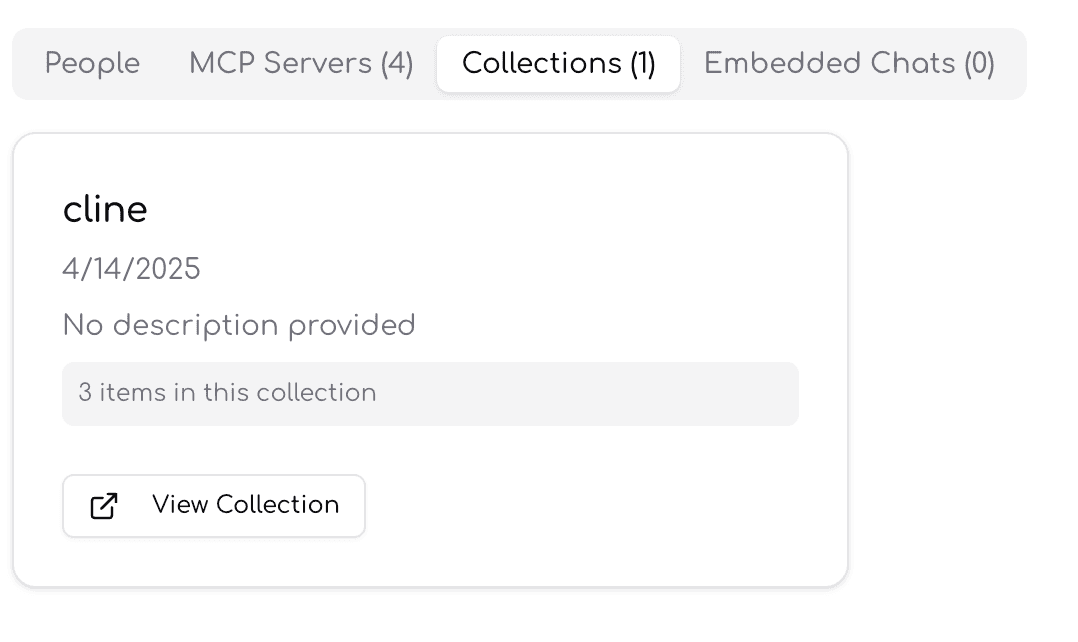
Task: Click the People label in the tab strip
Action: (x=91, y=63)
